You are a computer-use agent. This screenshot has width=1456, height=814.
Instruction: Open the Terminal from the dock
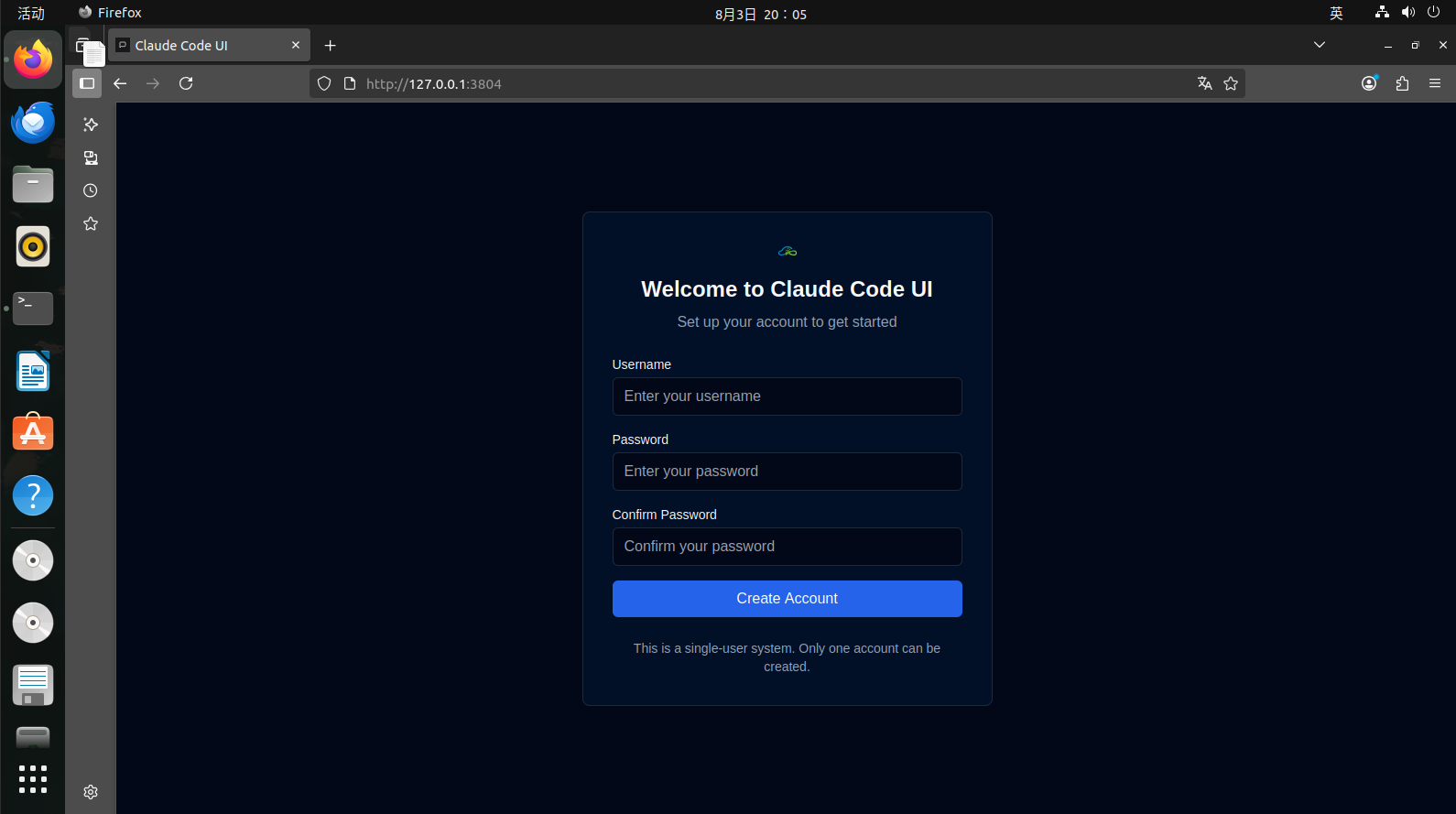click(33, 309)
